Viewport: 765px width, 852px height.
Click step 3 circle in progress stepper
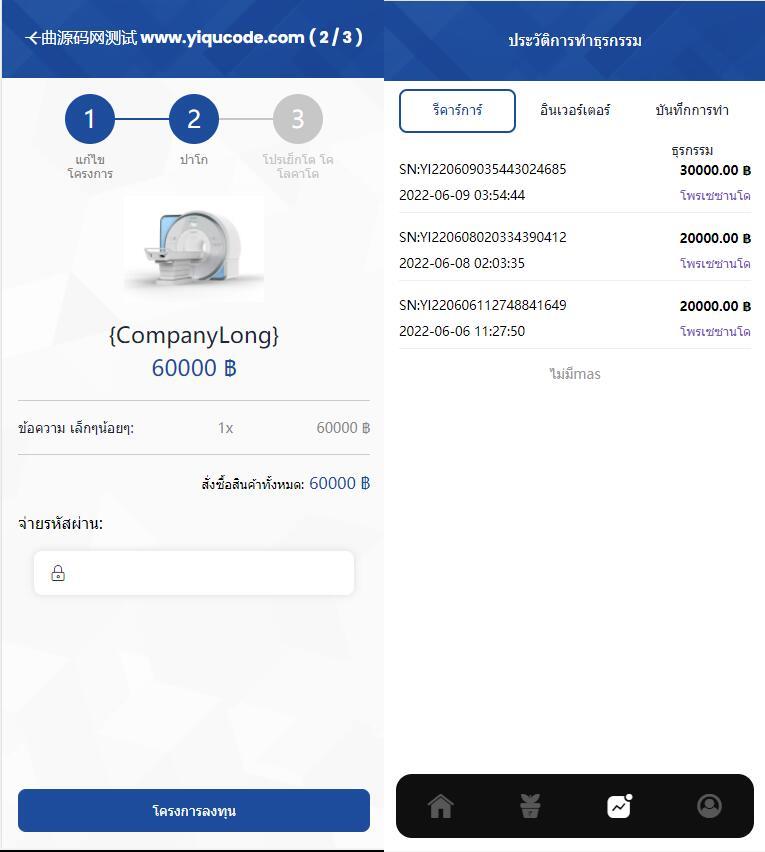click(297, 120)
